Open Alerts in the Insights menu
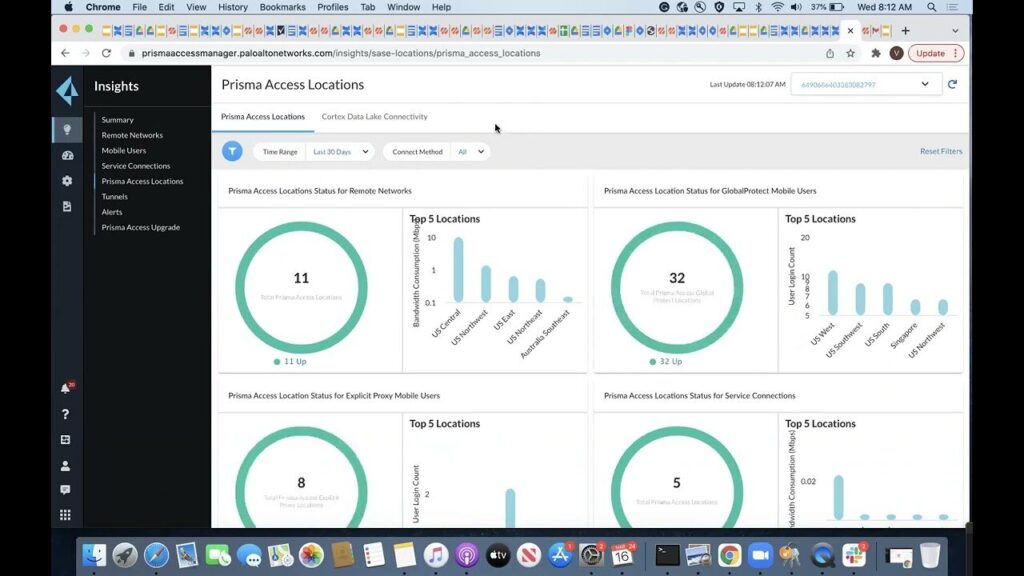The image size is (1024, 576). coord(112,212)
